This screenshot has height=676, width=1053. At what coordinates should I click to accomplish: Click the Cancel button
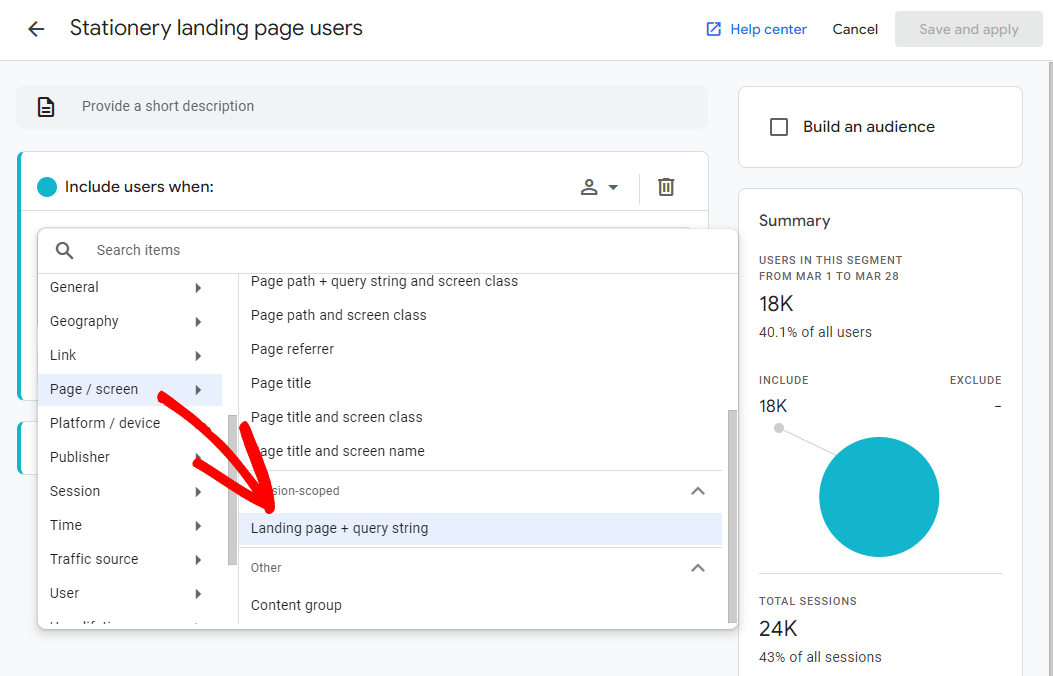tap(855, 29)
